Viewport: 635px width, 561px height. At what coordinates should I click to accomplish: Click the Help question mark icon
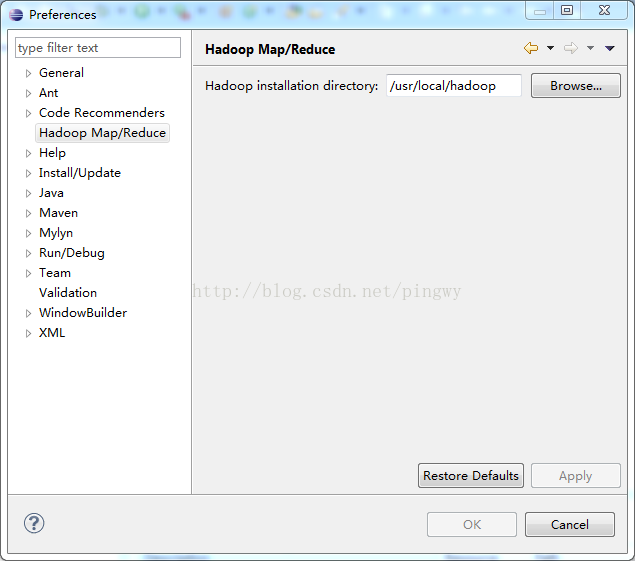coord(34,523)
